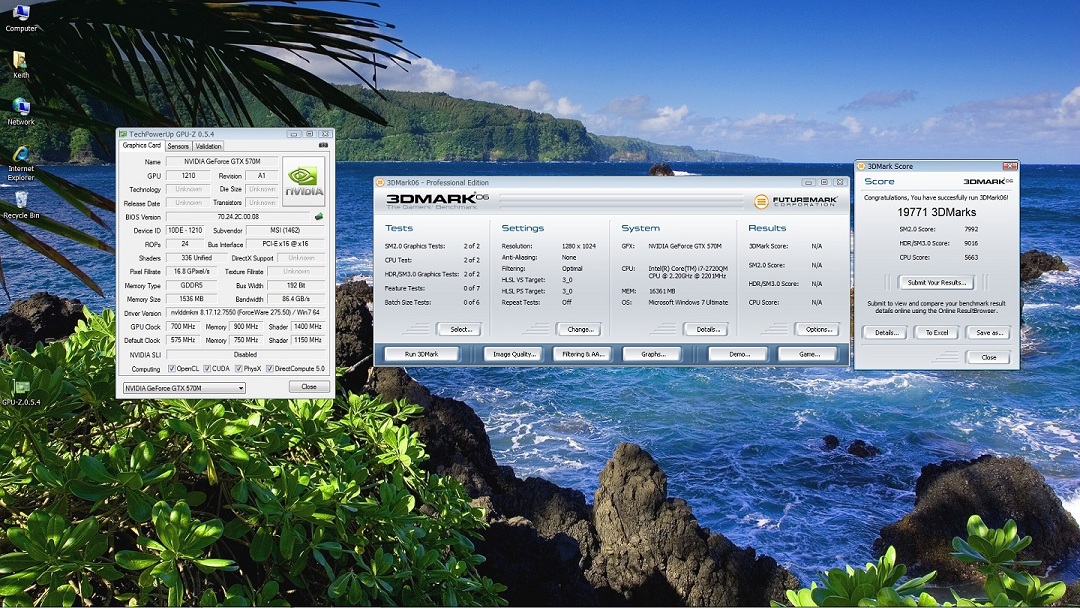Image resolution: width=1080 pixels, height=608 pixels.
Task: Click the Resolution value 1280 x 1024
Action: 579,246
